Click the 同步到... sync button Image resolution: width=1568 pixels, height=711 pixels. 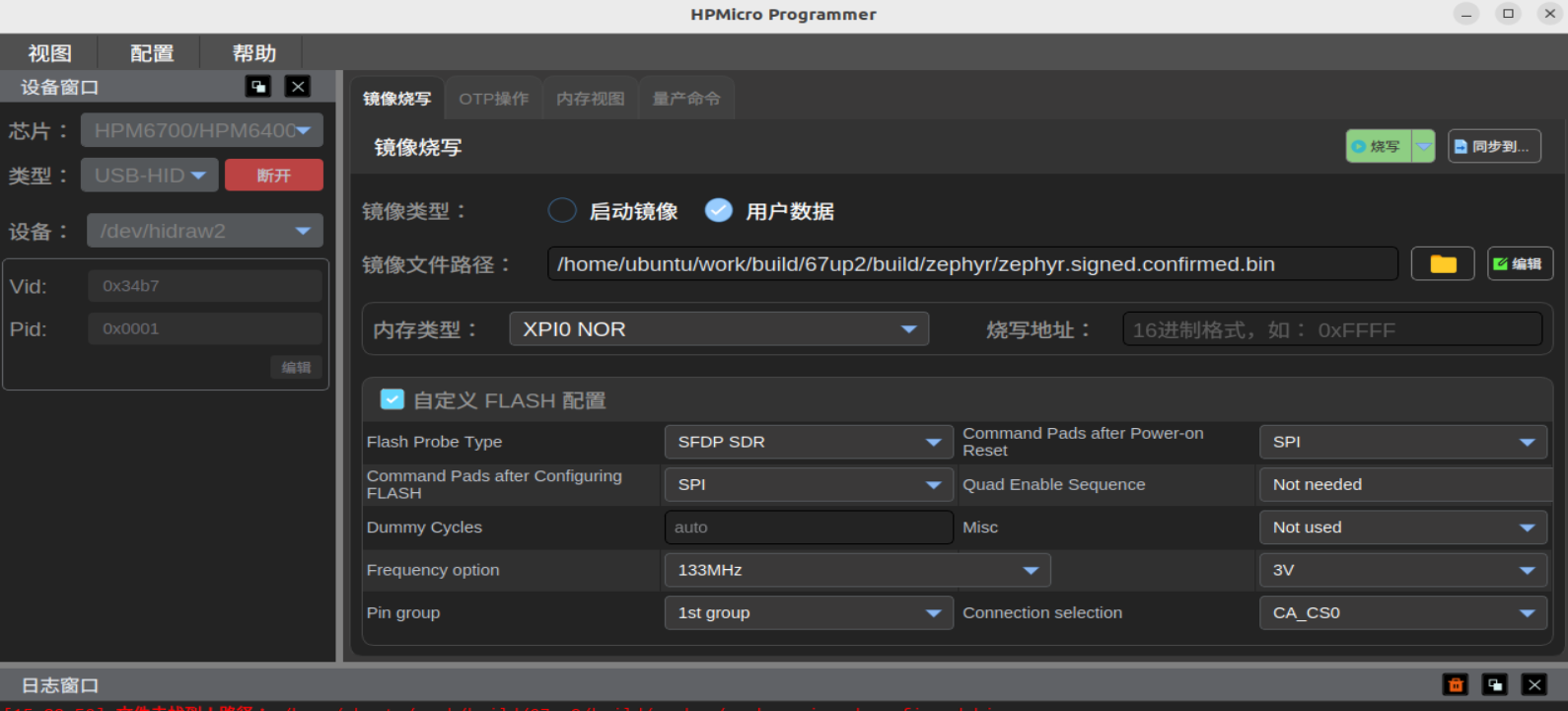[x=1494, y=146]
